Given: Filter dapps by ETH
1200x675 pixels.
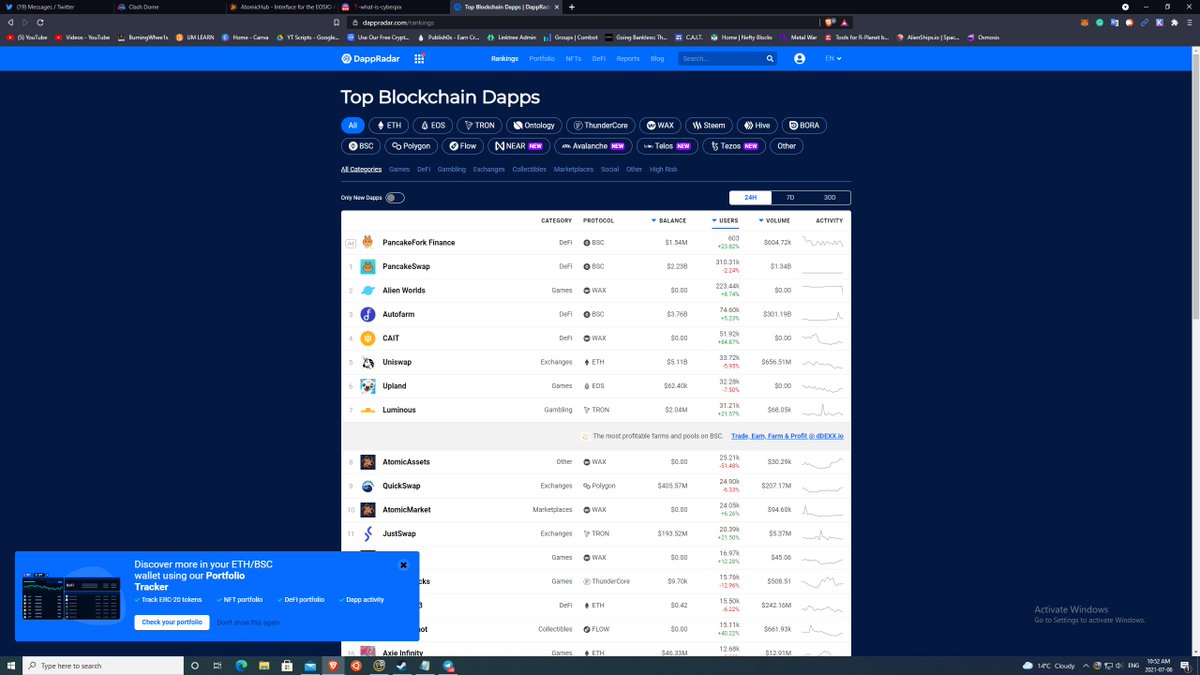Looking at the screenshot, I should 390,125.
